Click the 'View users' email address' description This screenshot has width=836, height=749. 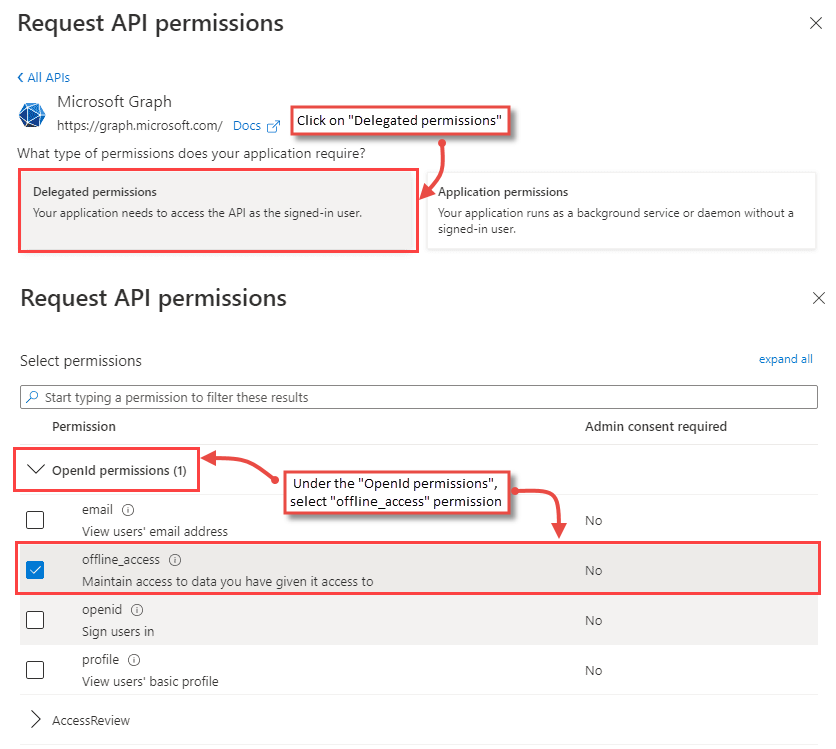pos(155,531)
